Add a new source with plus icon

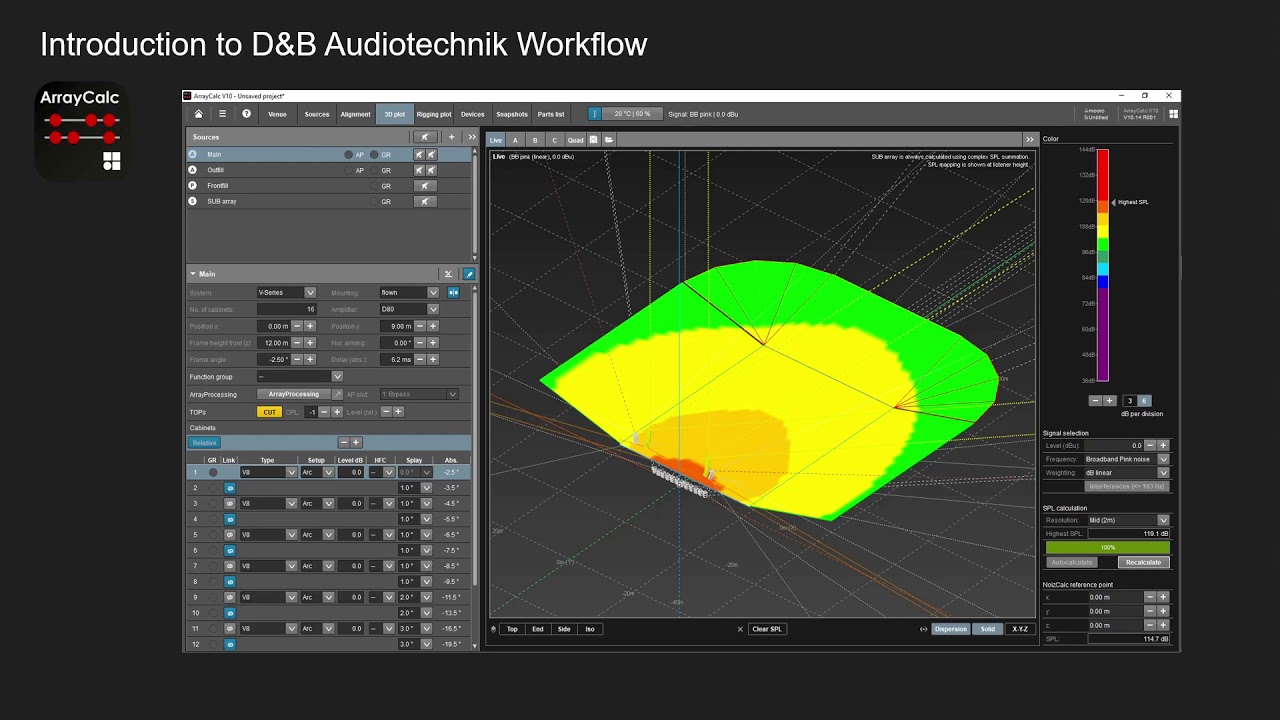tap(451, 137)
